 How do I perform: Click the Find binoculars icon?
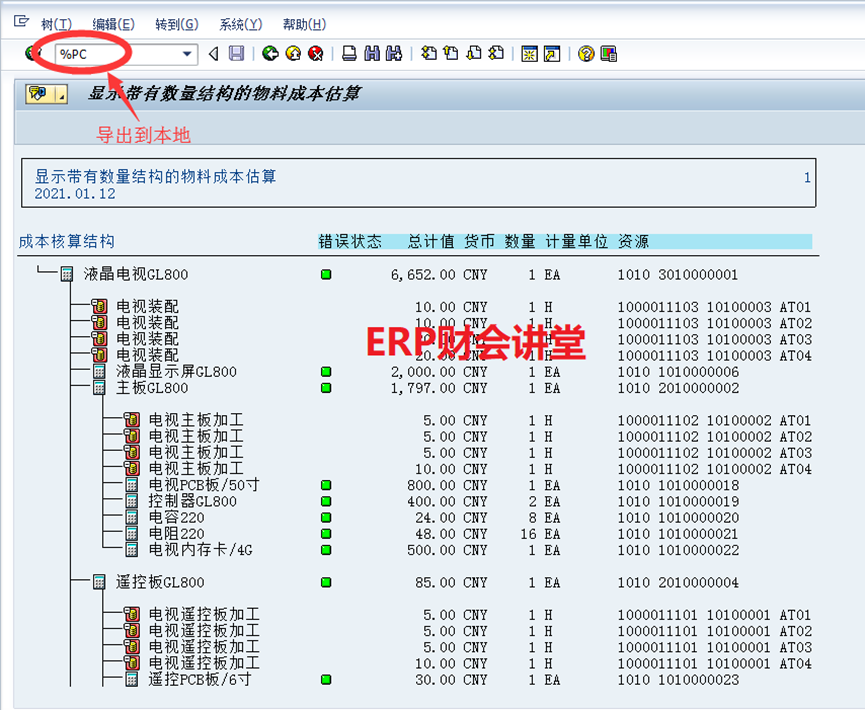point(372,54)
